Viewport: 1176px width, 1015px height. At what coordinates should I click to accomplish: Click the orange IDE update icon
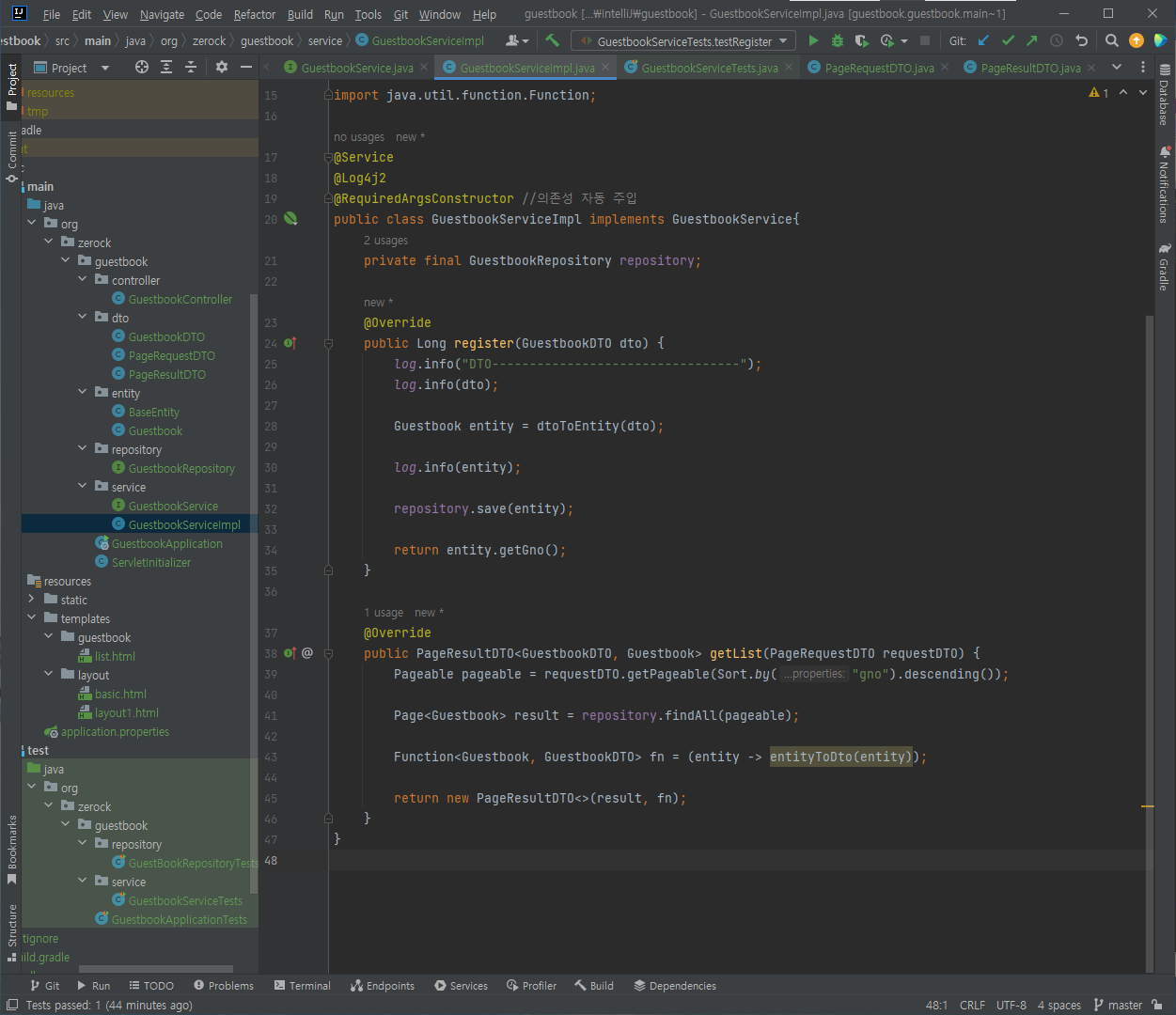pos(1137,40)
